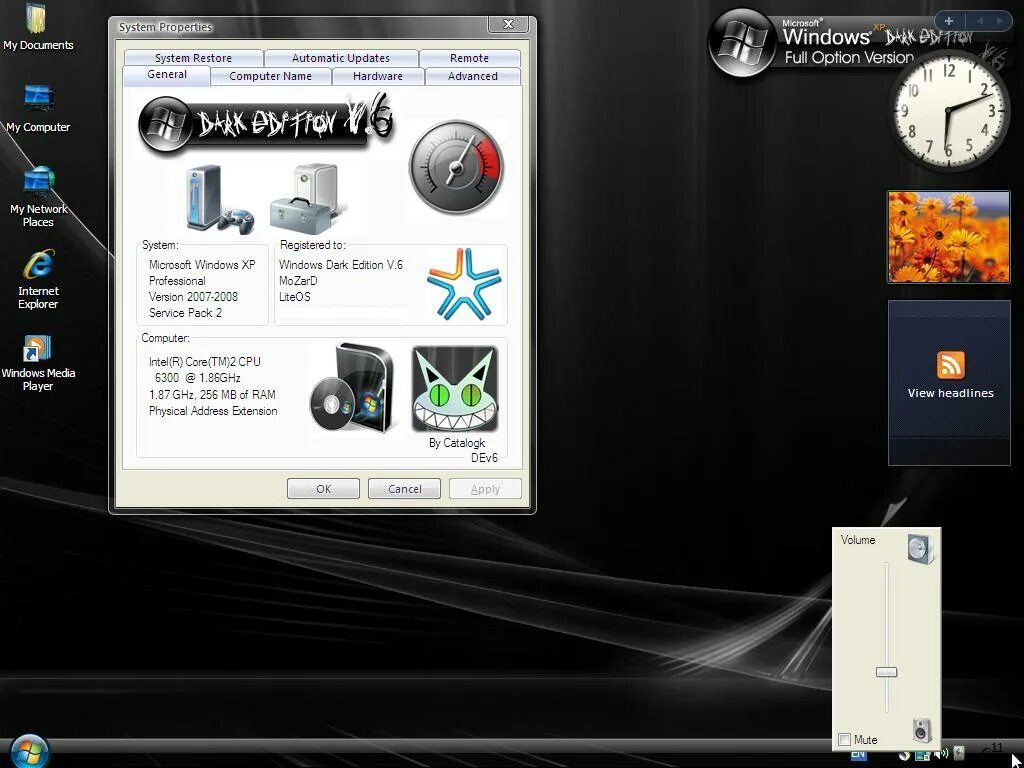Viewport: 1024px width, 768px height.
Task: Click the orange flowers slideshow picture
Action: click(948, 236)
